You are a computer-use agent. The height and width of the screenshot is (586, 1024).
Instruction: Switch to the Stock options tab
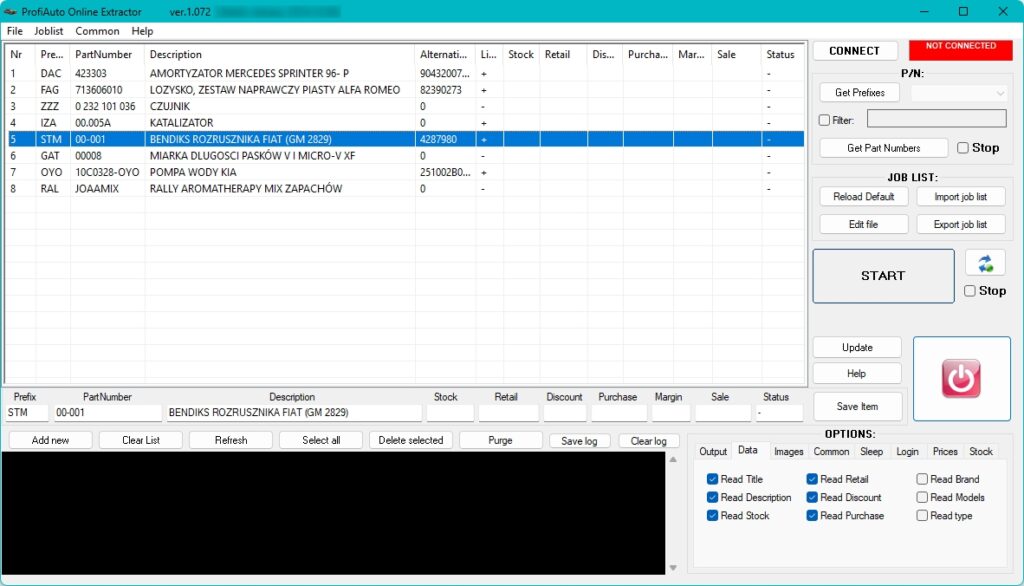pyautogui.click(x=980, y=451)
